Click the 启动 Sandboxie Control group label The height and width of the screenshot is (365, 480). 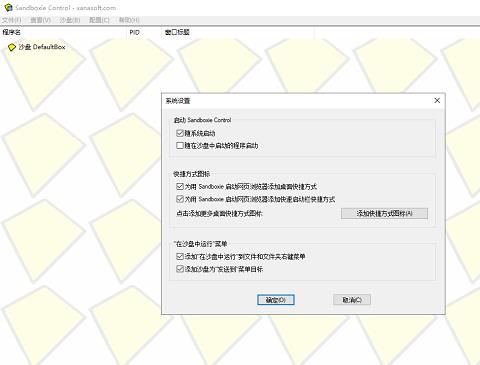click(202, 120)
